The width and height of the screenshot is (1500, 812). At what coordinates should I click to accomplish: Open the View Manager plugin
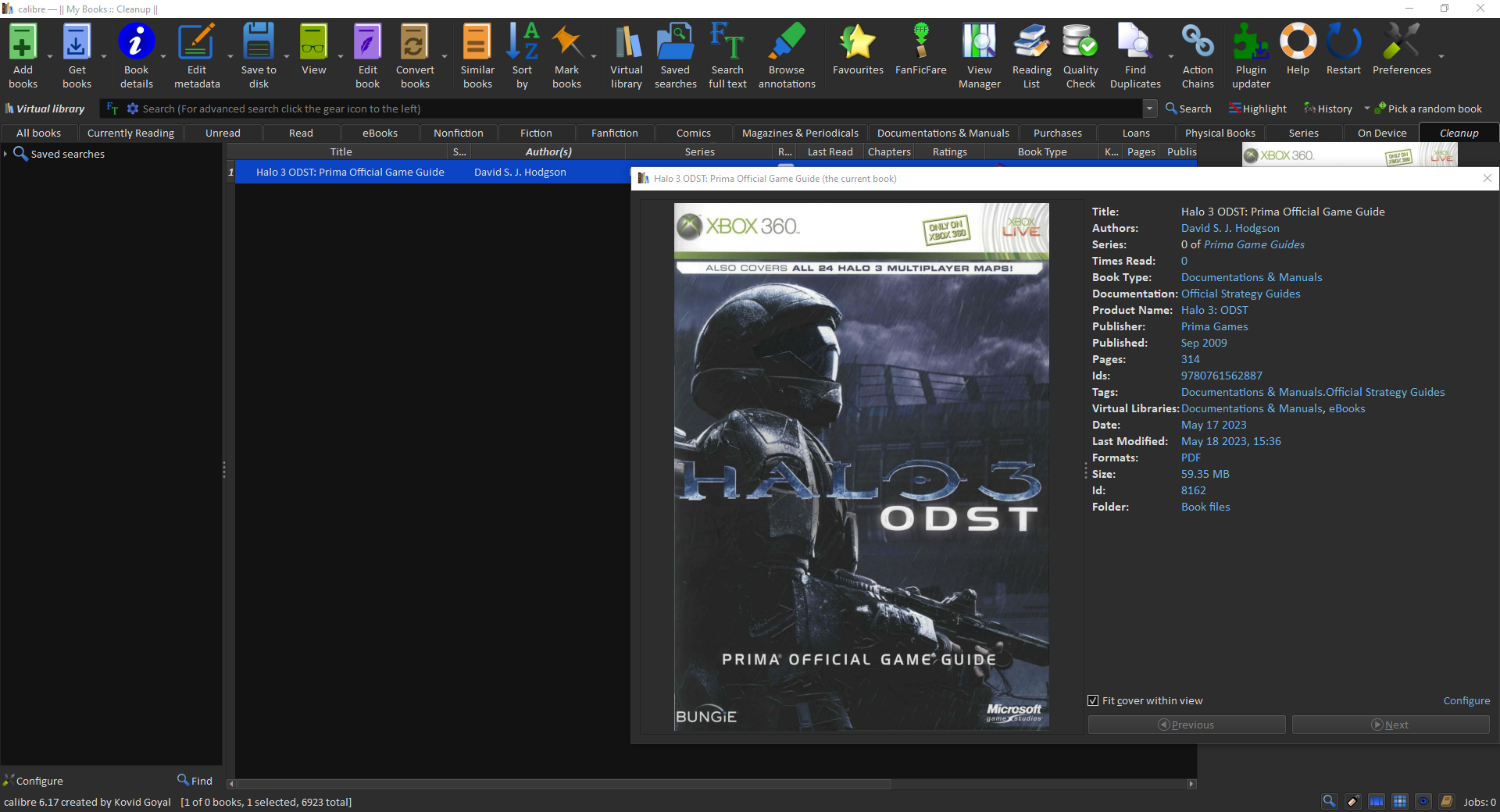(x=979, y=42)
